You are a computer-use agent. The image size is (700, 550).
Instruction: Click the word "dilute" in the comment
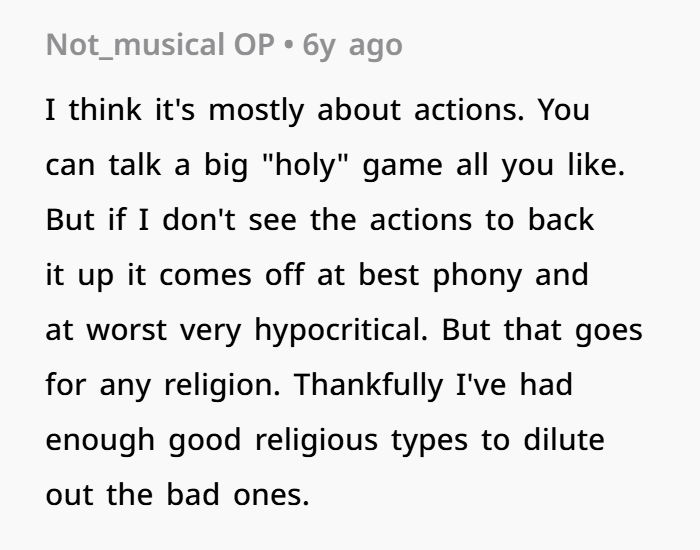(564, 439)
